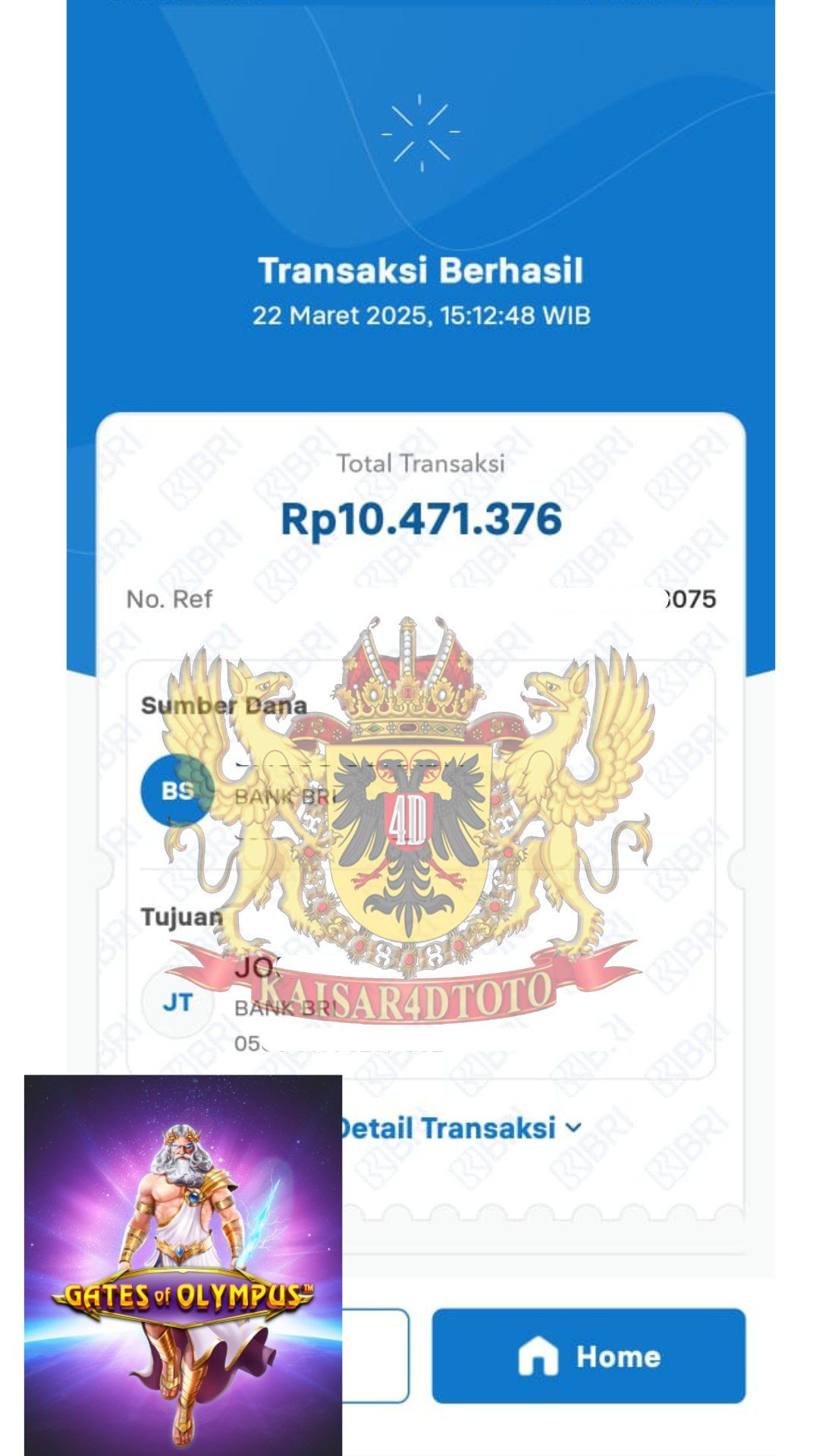819x1456 pixels.
Task: Click the Tujuan label
Action: click(x=182, y=918)
